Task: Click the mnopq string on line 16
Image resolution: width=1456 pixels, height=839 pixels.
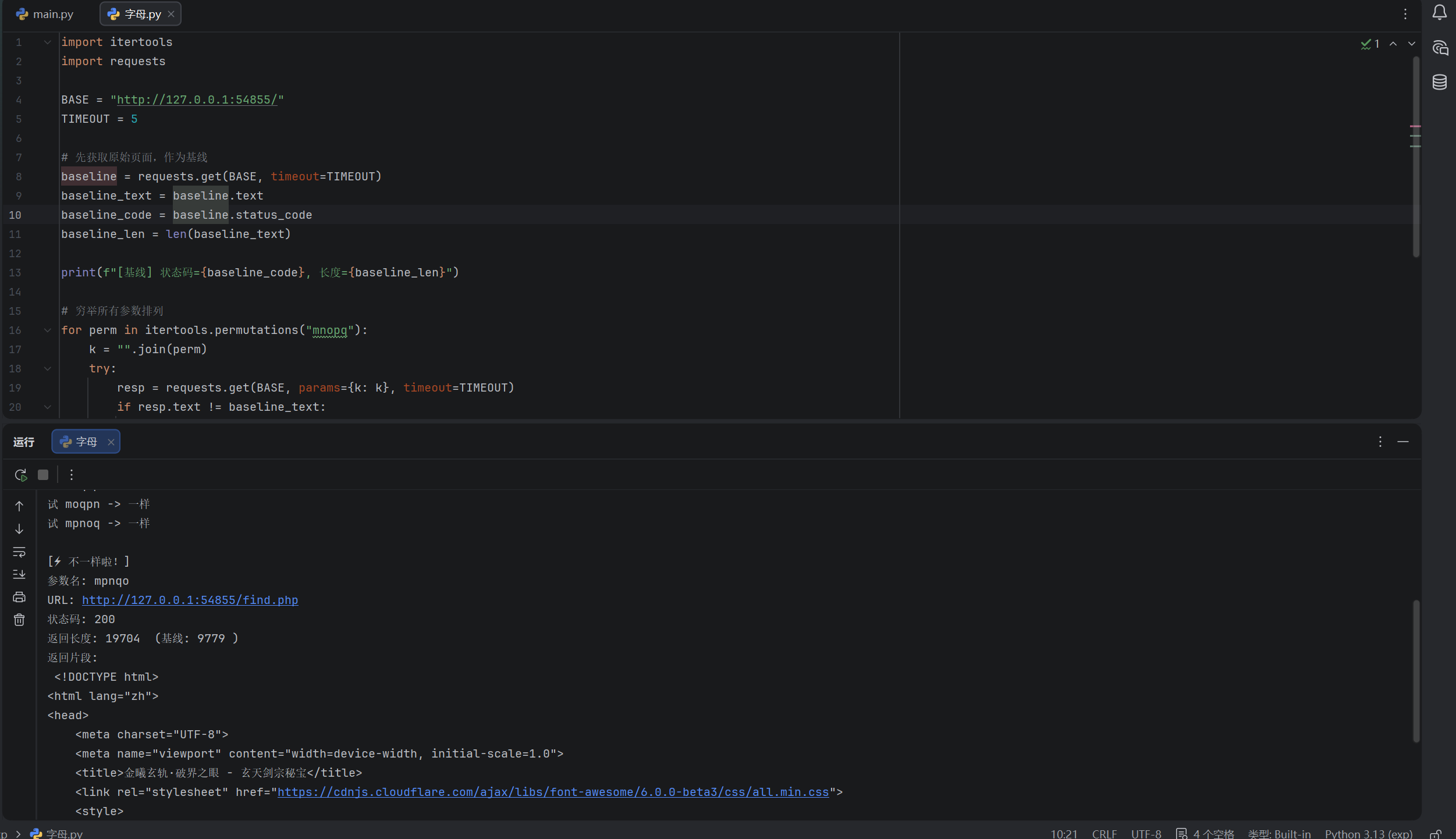Action: (329, 330)
